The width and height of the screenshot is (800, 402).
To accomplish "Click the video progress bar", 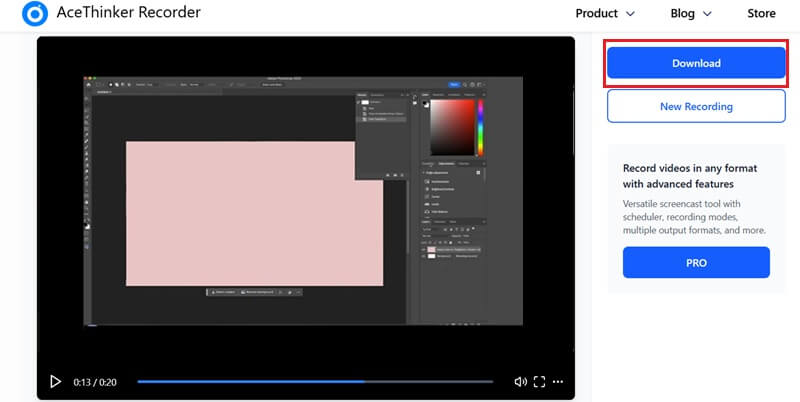I will 315,381.
